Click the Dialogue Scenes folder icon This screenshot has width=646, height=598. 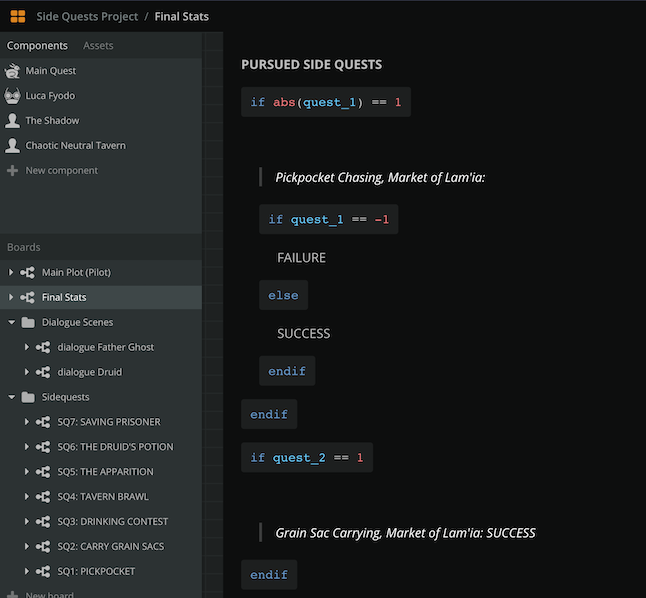pos(28,322)
